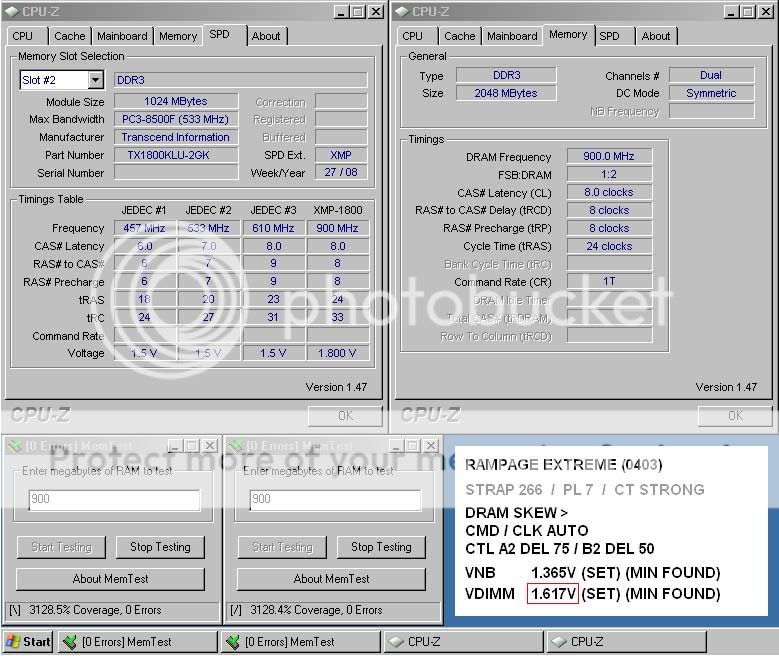Open About MemTest in right MemTest window
The height and width of the screenshot is (656, 779).
331,579
